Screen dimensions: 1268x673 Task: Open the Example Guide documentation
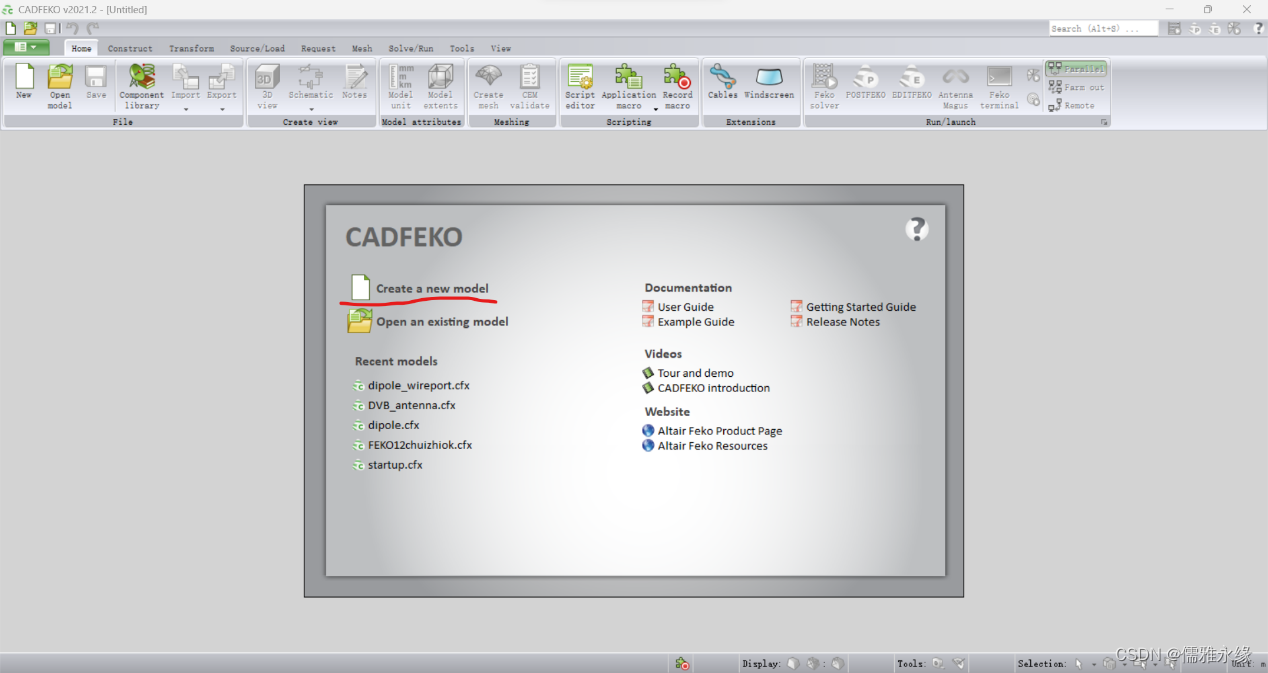(x=696, y=322)
